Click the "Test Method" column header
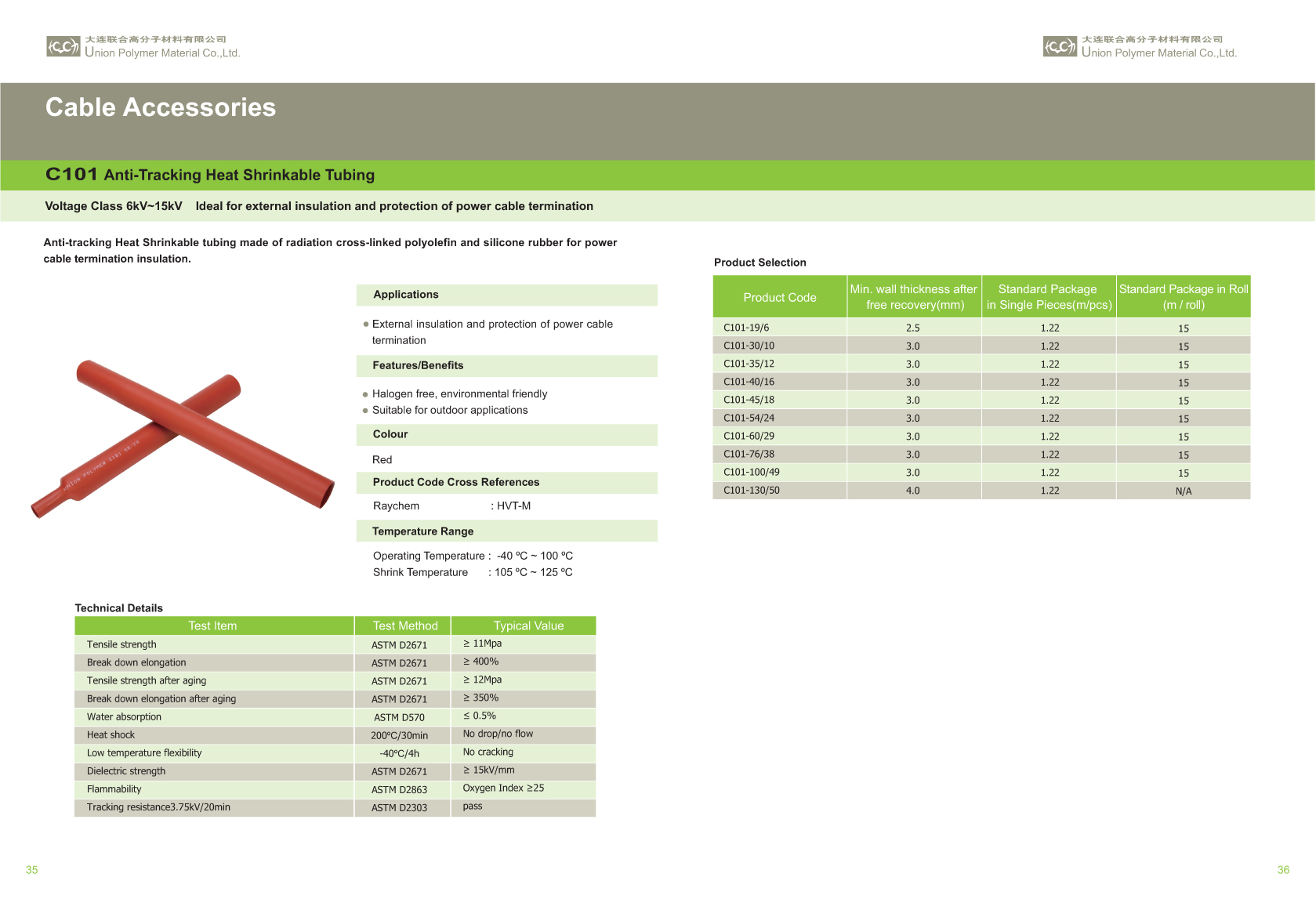This screenshot has width=1316, height=899. (x=404, y=625)
